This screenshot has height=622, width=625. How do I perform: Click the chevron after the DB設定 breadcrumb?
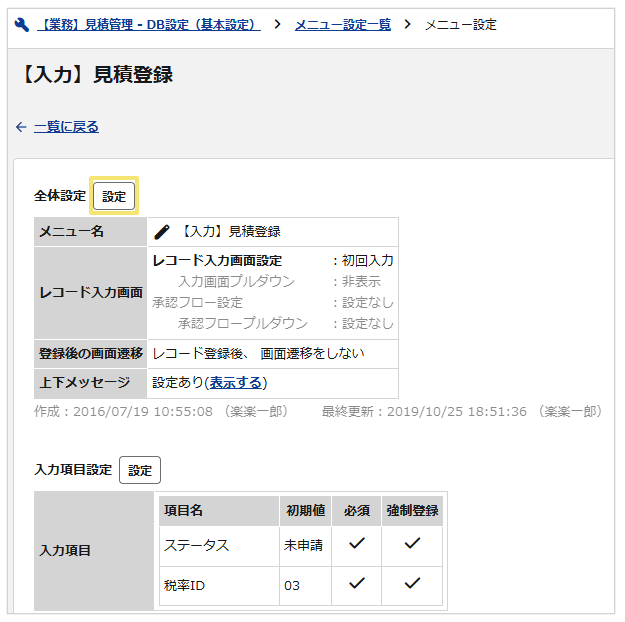pyautogui.click(x=277, y=25)
